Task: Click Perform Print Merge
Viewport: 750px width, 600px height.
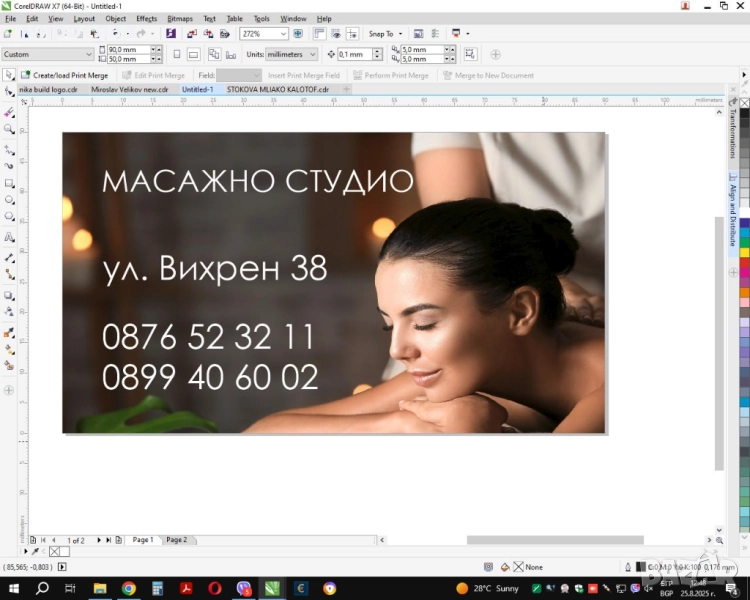Action: pos(390,75)
